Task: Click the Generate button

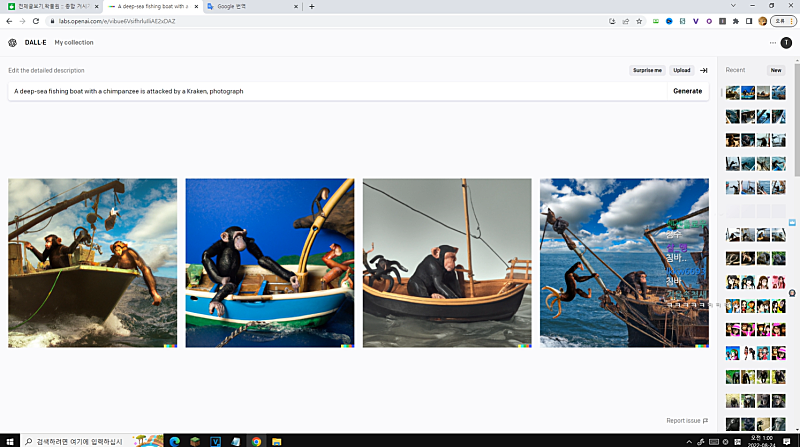Action: coord(688,91)
